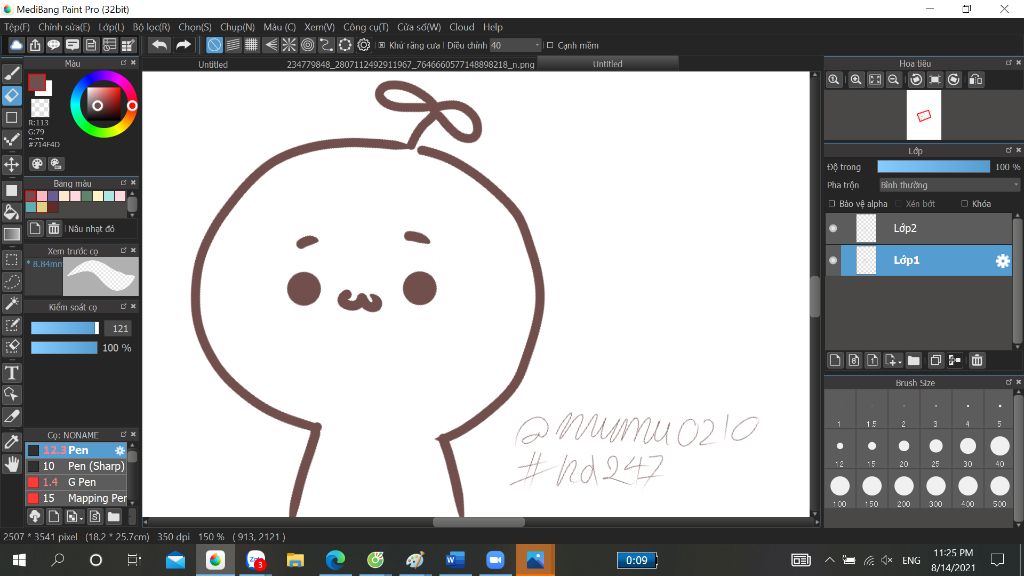Open the Tệp(F) menu
Screen dimensions: 1024x576
[17, 27]
